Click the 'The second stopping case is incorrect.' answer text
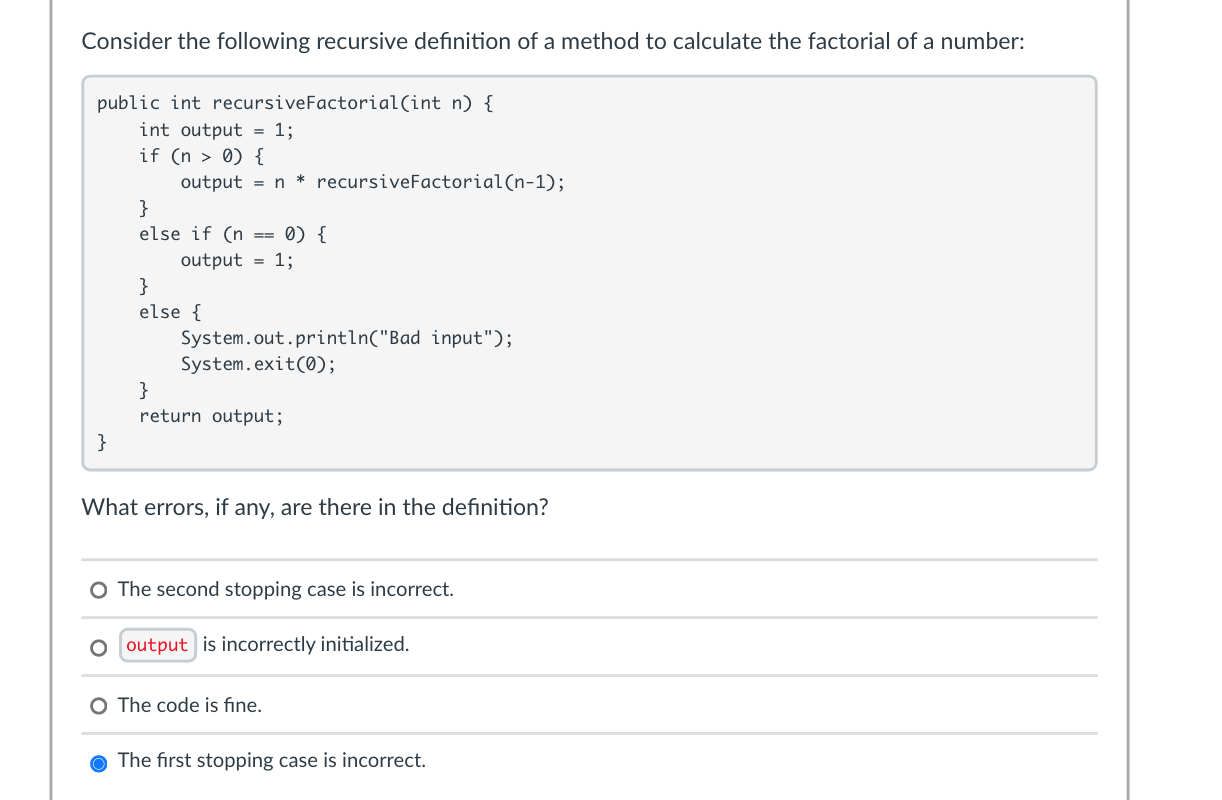 click(x=286, y=589)
